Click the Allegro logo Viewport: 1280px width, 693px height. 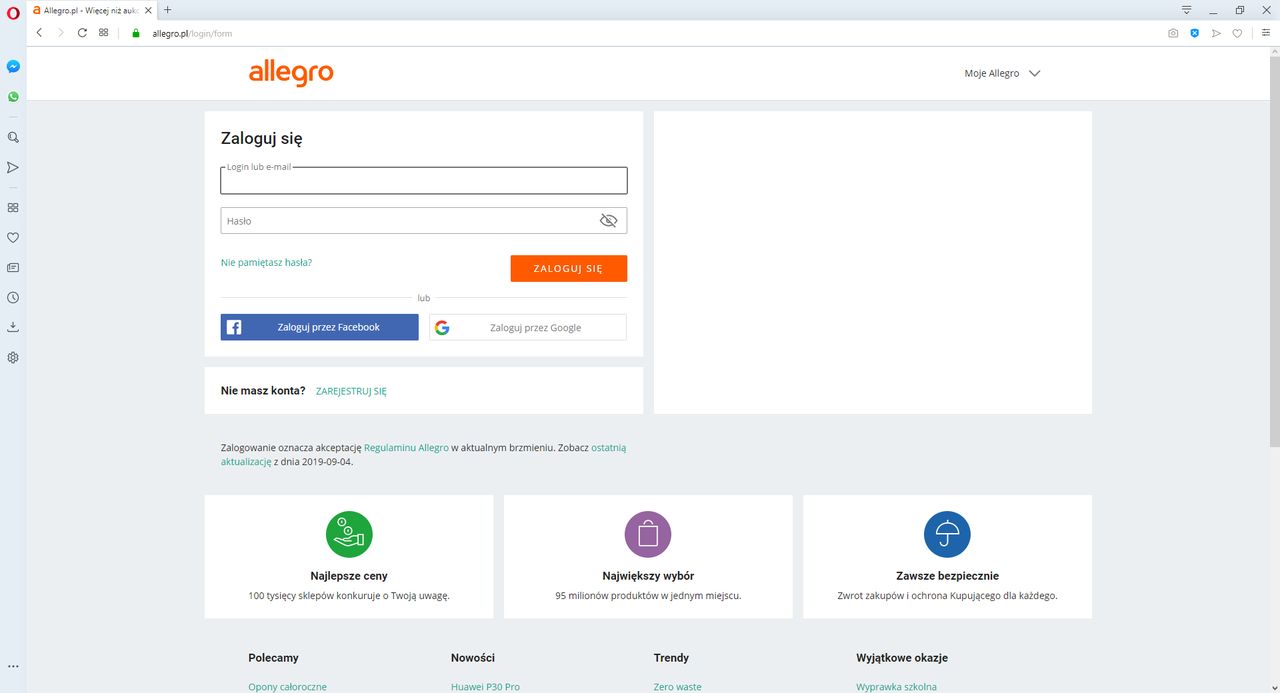point(291,73)
